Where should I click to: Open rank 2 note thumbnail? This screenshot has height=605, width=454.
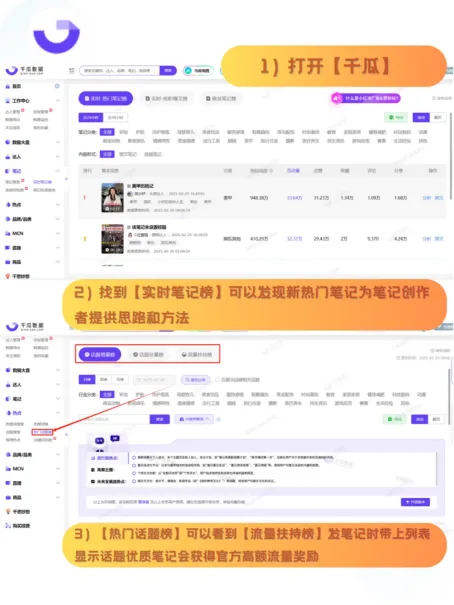click(112, 239)
